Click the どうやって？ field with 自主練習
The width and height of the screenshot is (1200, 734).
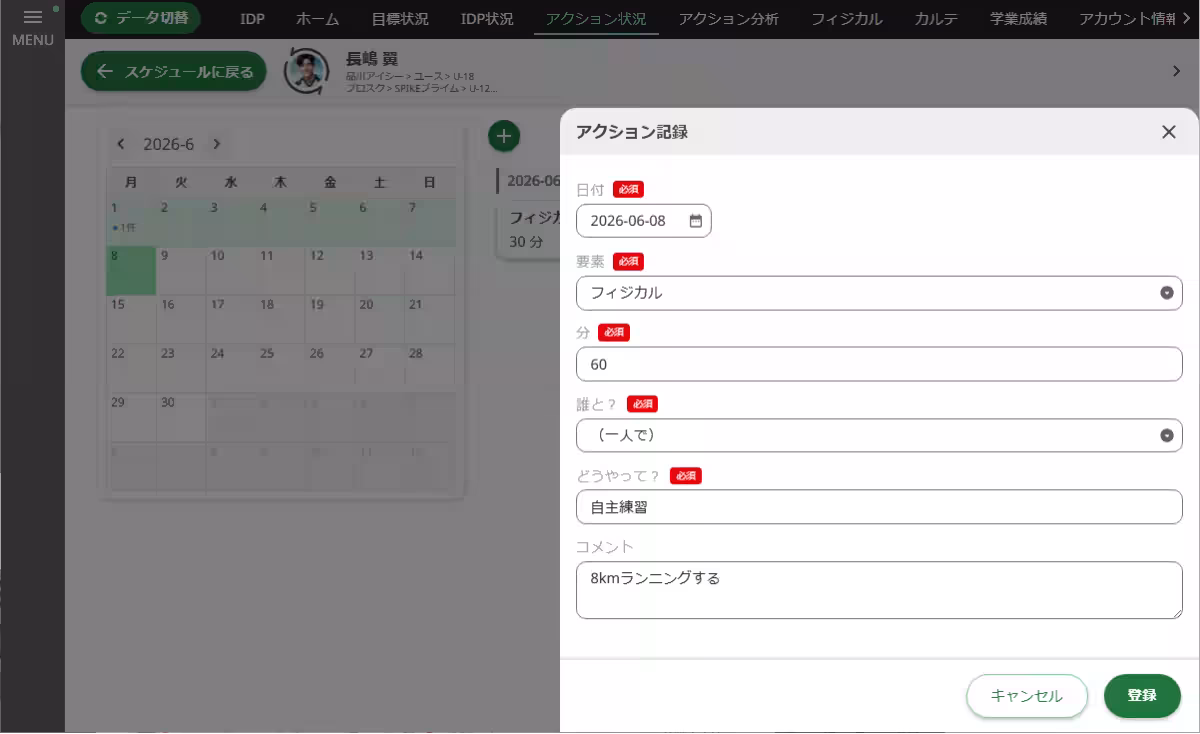click(x=879, y=507)
